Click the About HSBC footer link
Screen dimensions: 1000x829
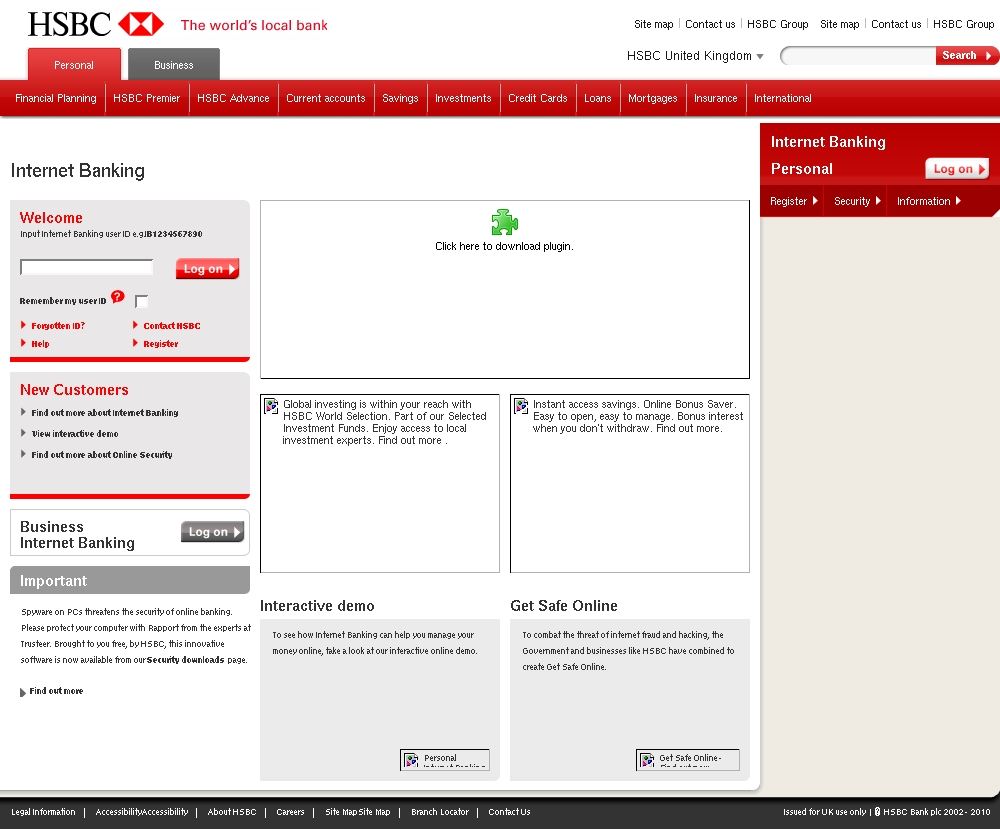click(232, 812)
